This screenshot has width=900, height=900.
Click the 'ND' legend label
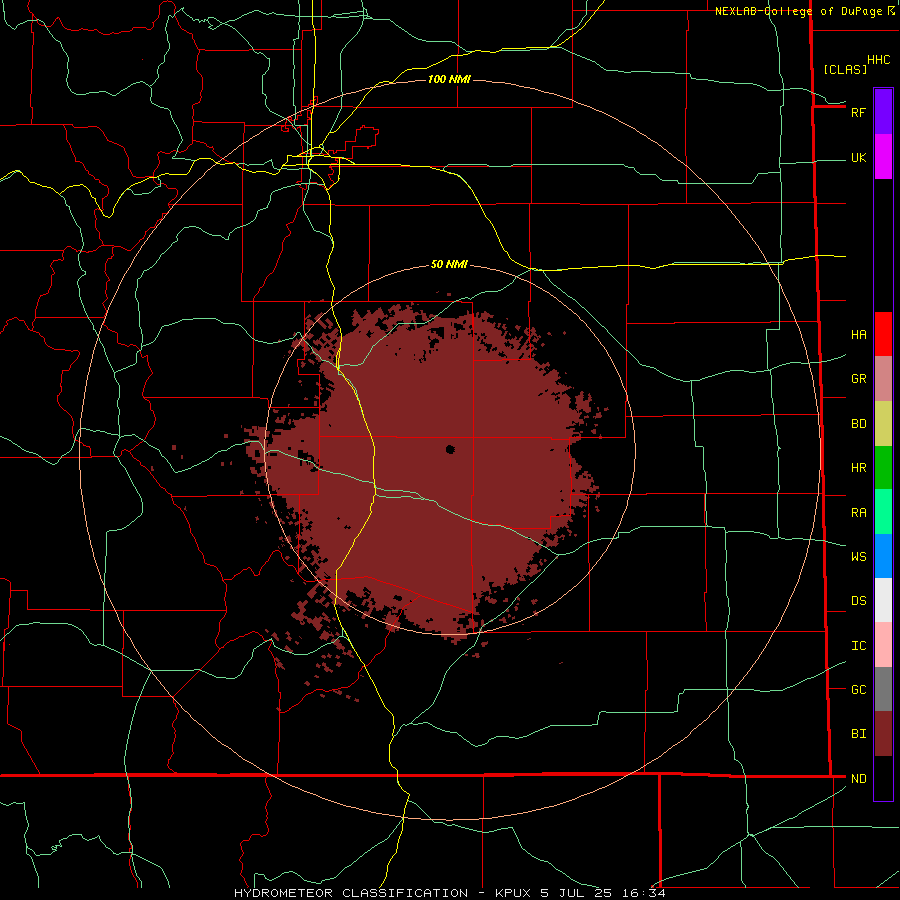pyautogui.click(x=858, y=779)
